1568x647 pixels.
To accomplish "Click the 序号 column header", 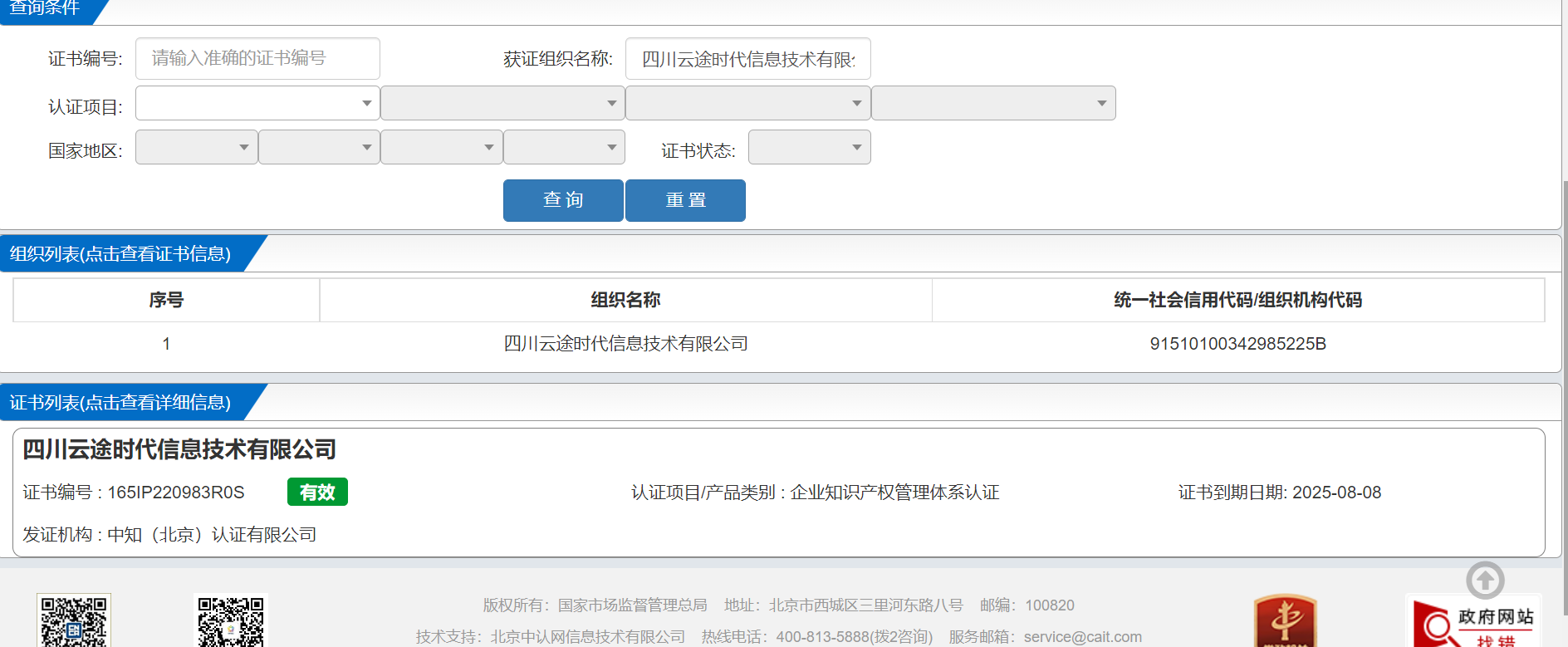I will [166, 300].
